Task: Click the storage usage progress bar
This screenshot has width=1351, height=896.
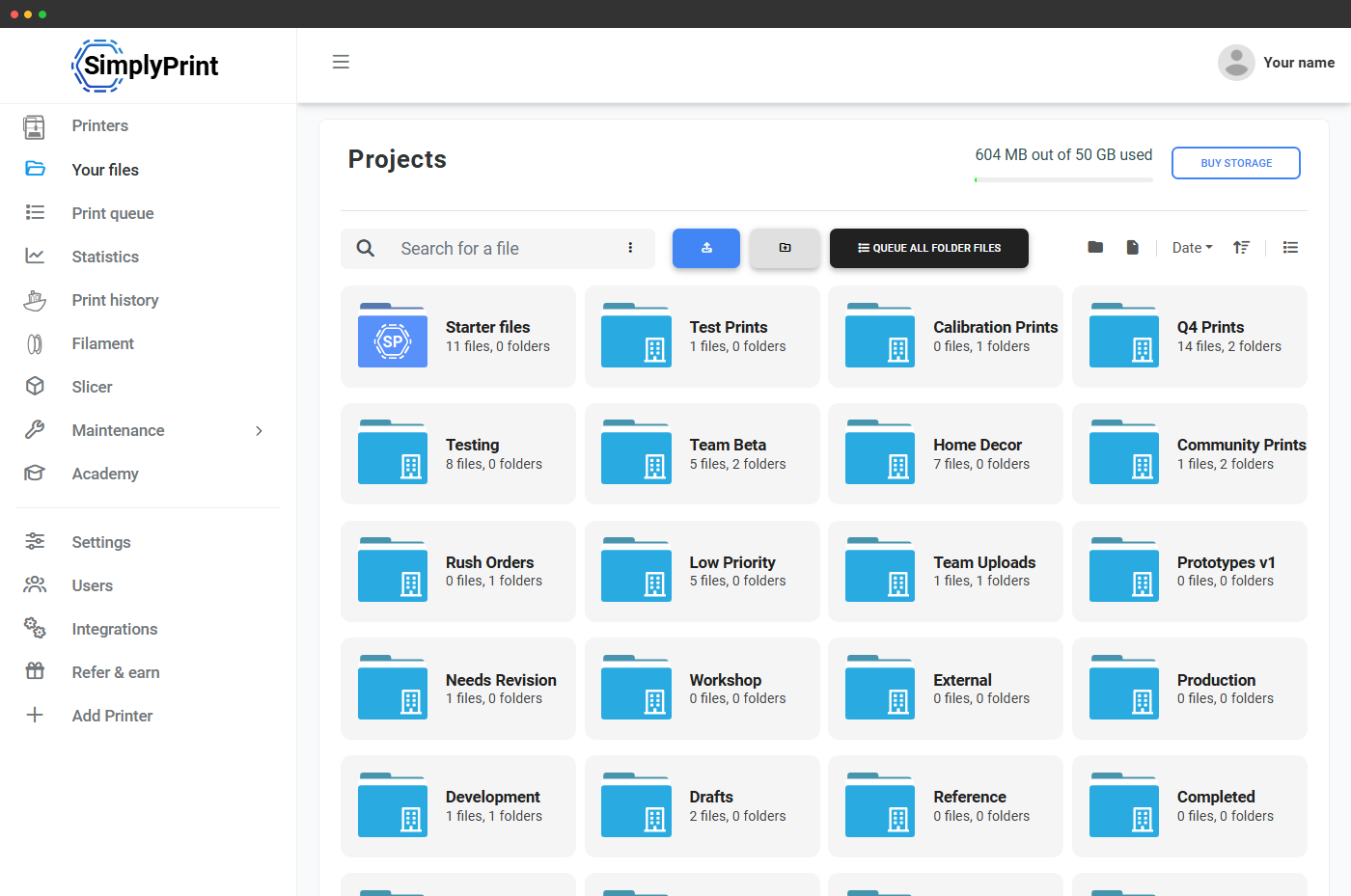Action: click(1063, 179)
